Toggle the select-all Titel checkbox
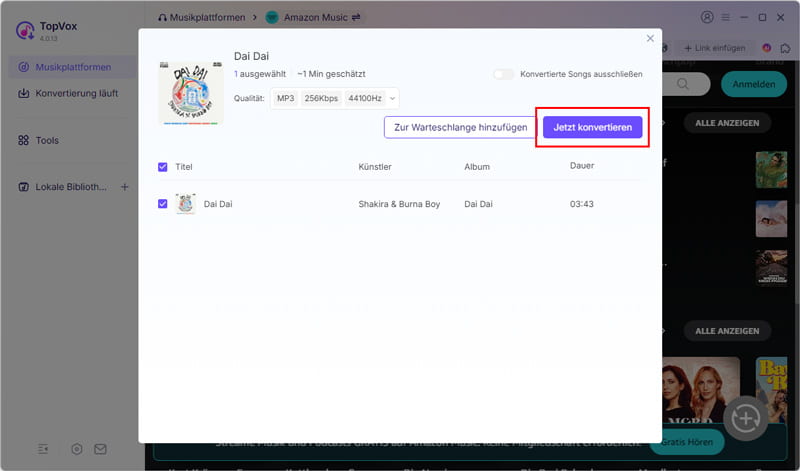Viewport: 800px width, 471px height. tap(163, 167)
